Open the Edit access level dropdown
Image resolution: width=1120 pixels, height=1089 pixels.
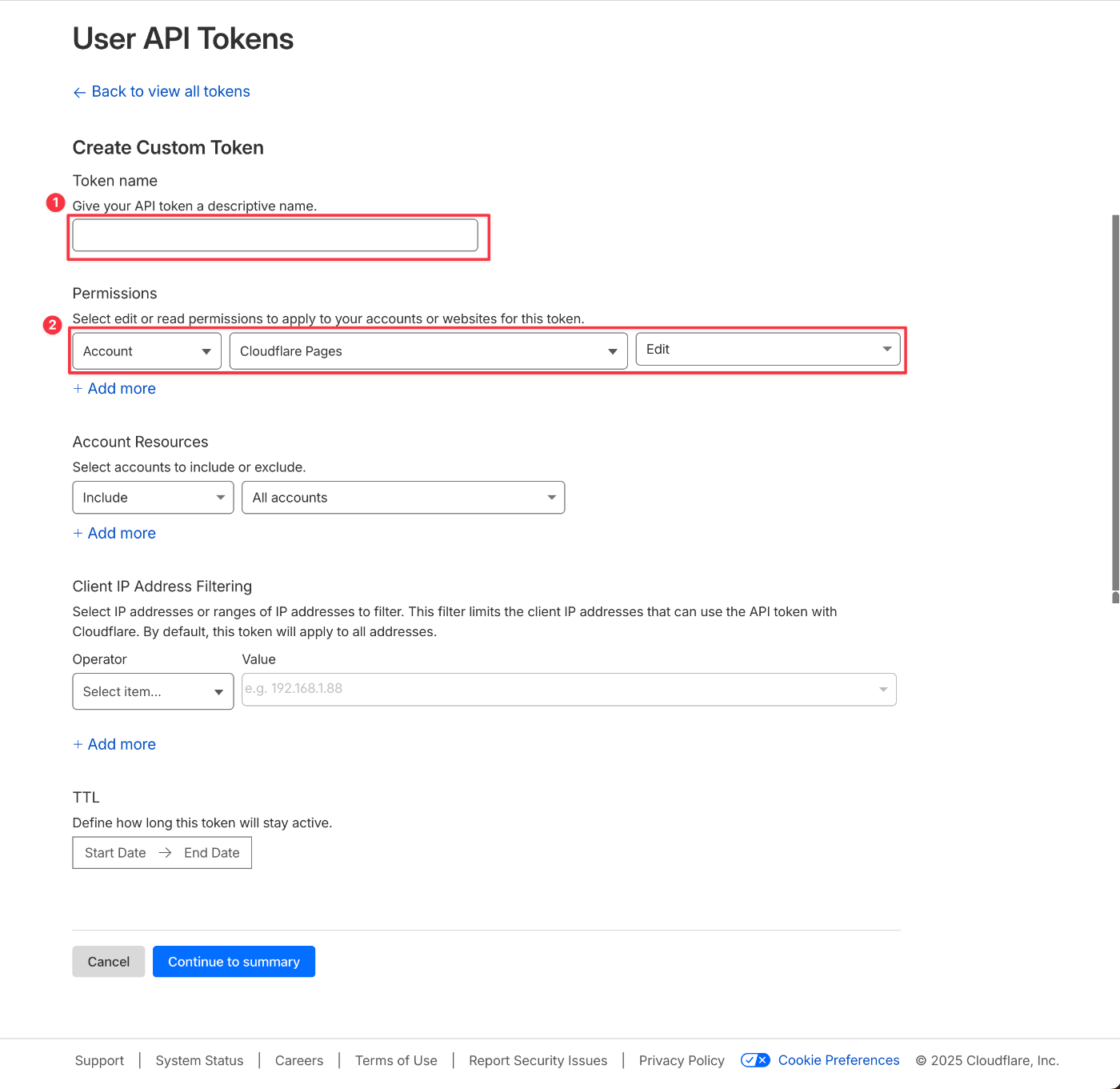pyautogui.click(x=767, y=349)
